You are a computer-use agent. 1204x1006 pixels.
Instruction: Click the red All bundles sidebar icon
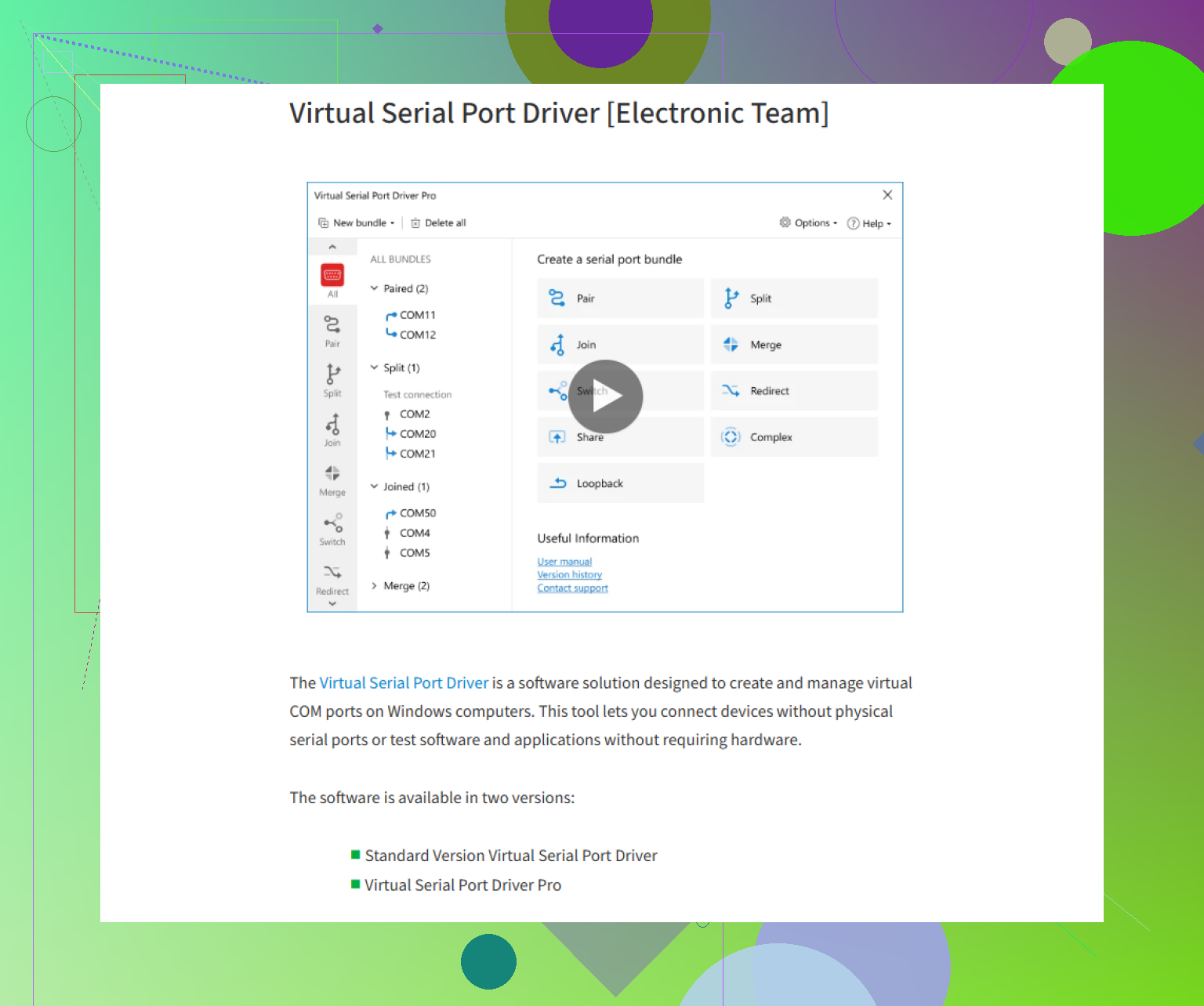(332, 276)
